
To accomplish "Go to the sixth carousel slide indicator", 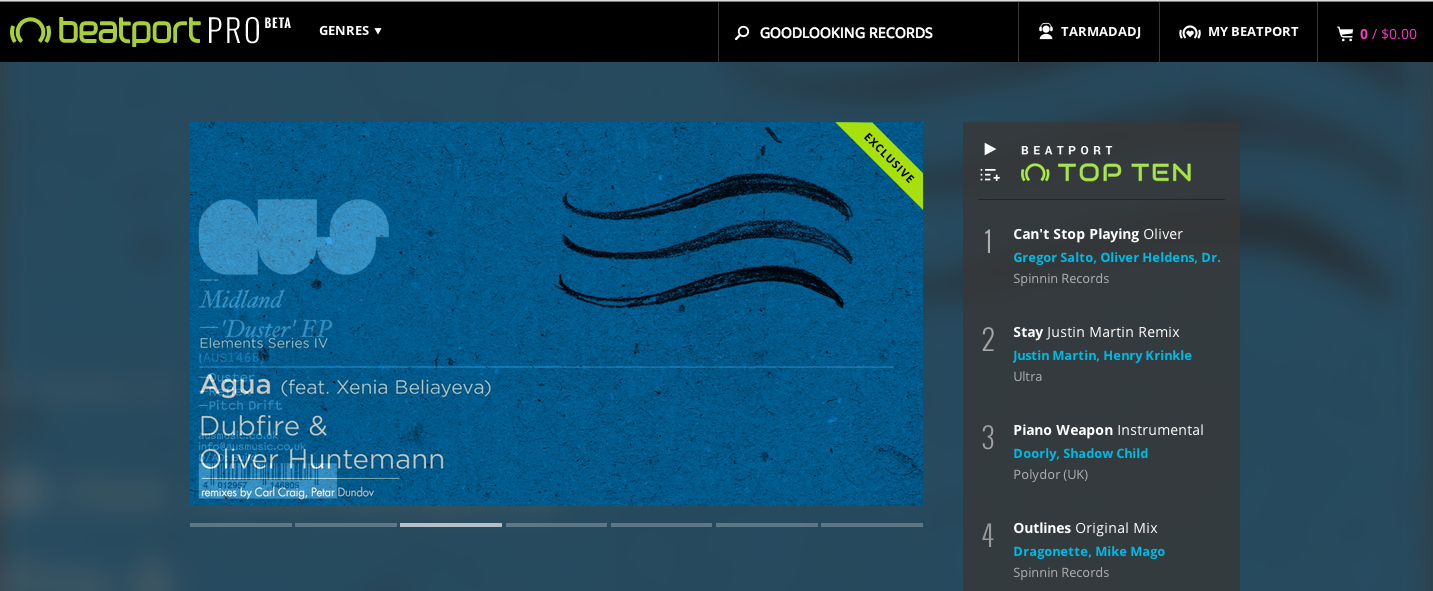I will 767,524.
